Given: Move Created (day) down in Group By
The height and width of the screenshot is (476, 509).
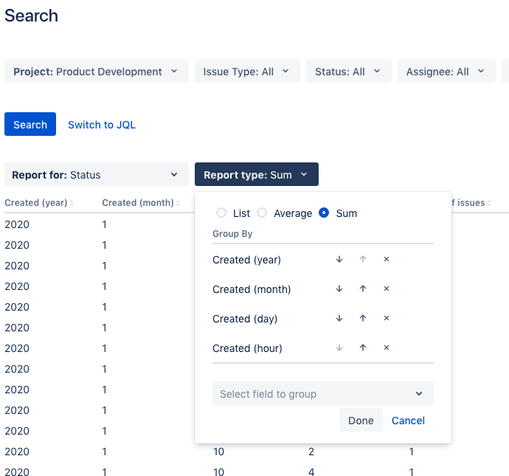Looking at the screenshot, I should 339,318.
